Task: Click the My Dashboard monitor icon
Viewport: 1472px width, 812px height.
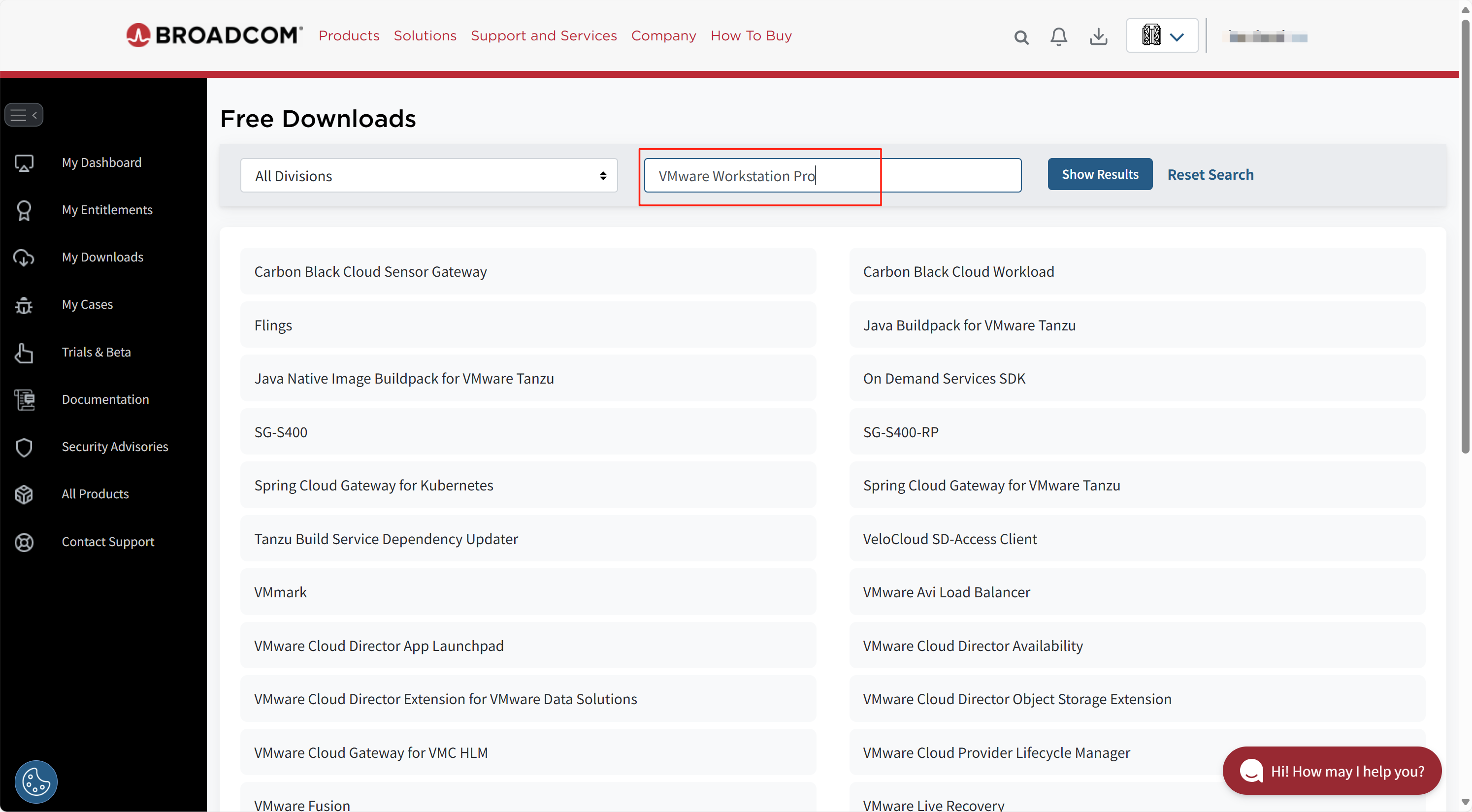Action: 24,163
